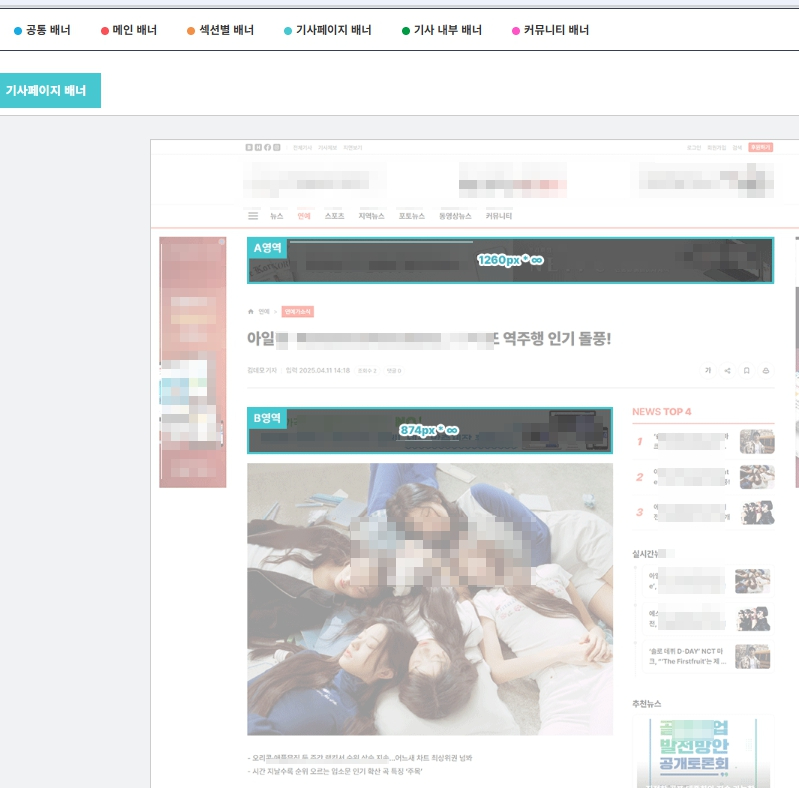Click the 댓글 0 badge

point(394,371)
